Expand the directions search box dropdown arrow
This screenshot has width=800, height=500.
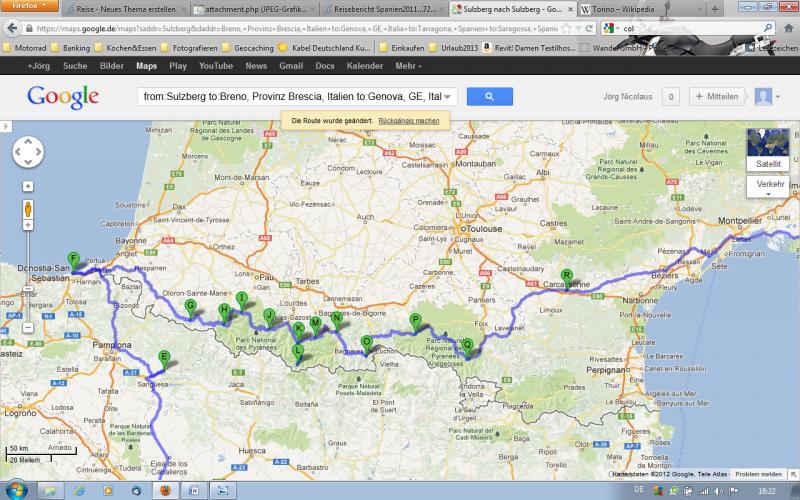(x=447, y=96)
